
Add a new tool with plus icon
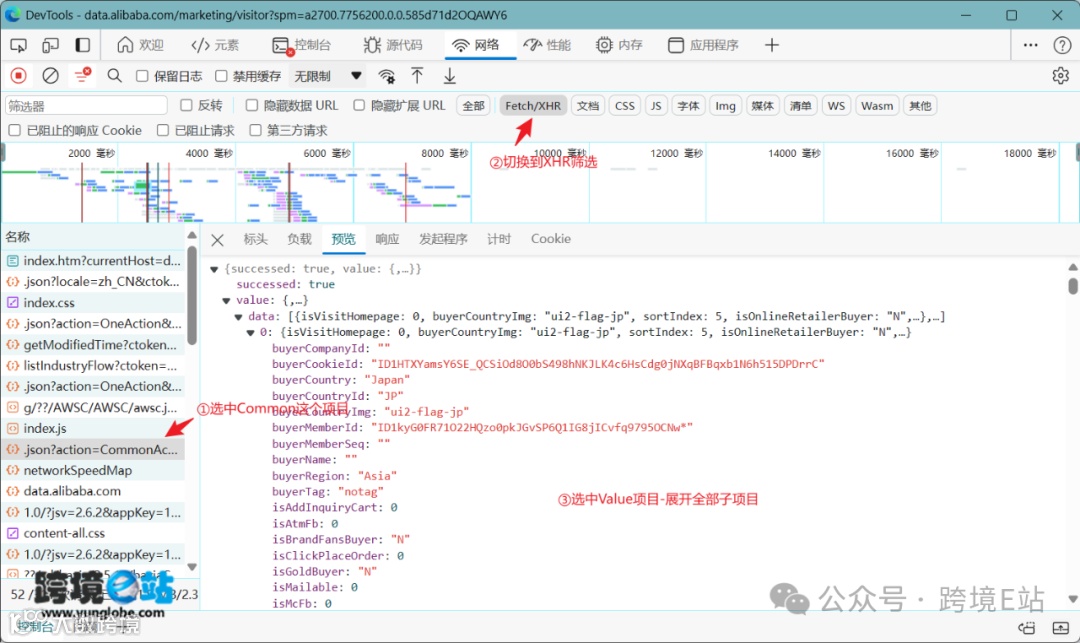pyautogui.click(x=771, y=45)
